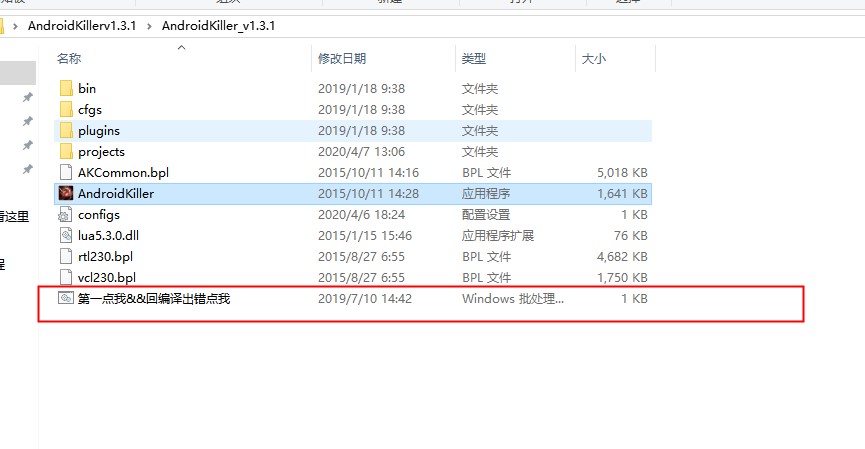
Task: Sort files by the 大小 column header
Action: coord(594,58)
